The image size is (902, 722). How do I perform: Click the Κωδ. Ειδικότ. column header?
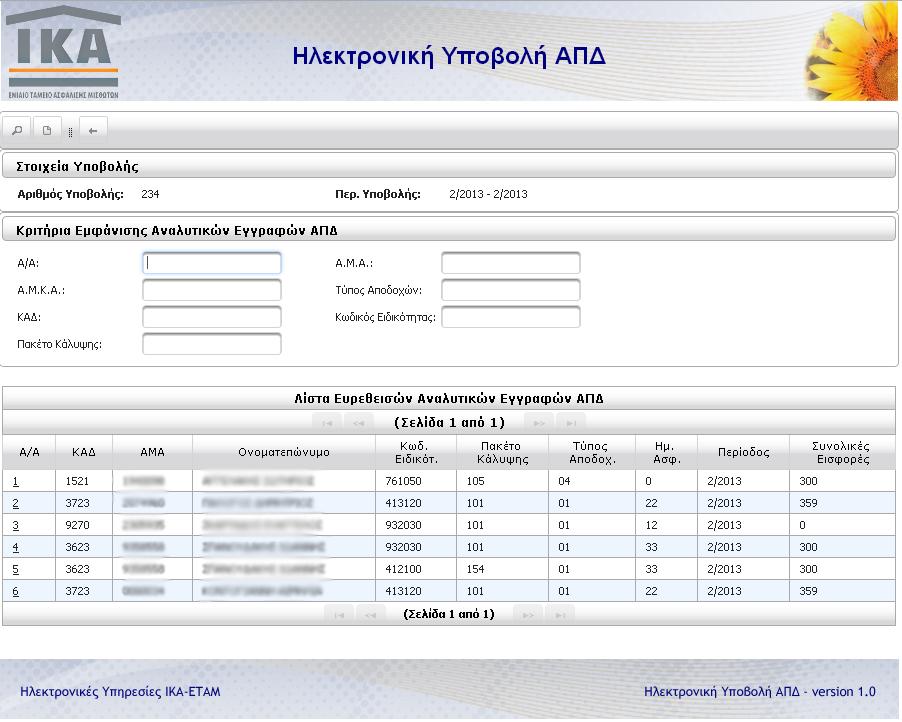(416, 452)
